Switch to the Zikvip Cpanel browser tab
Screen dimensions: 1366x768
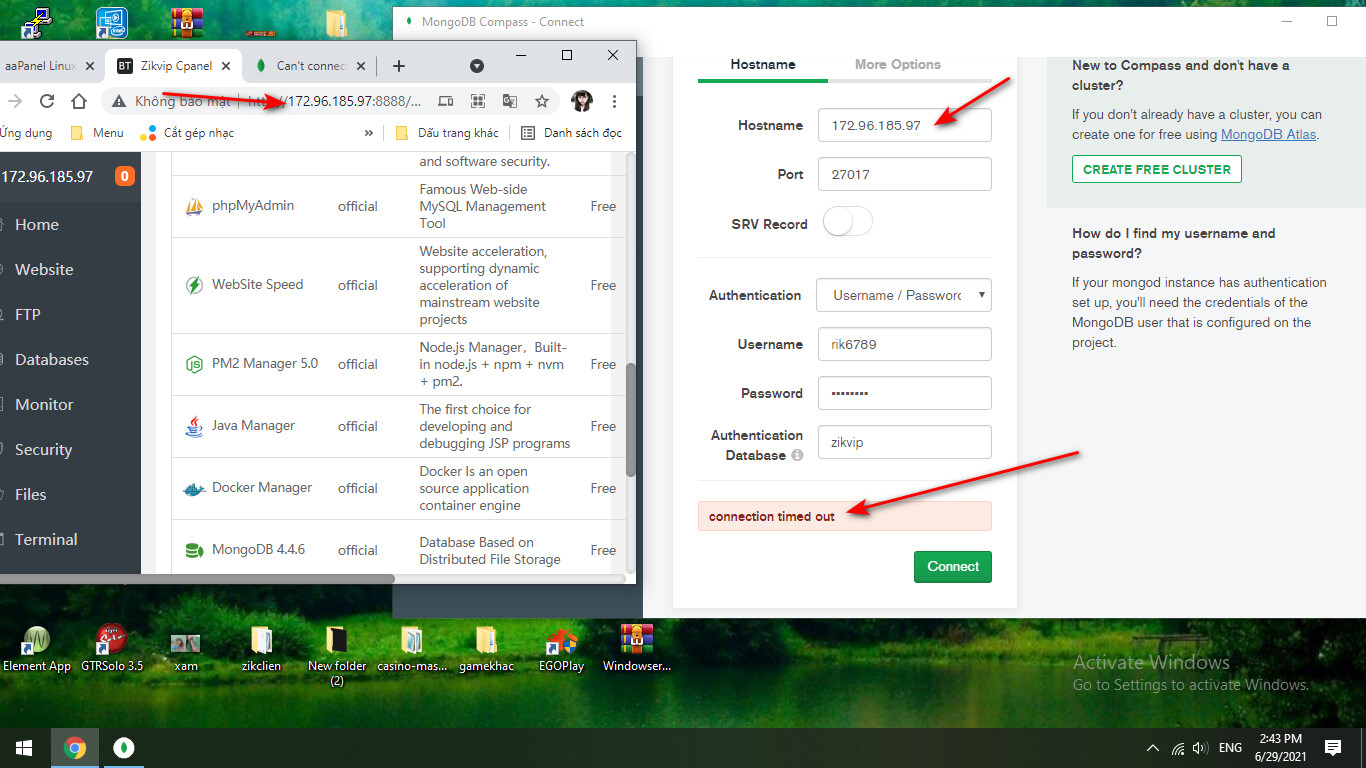point(165,66)
